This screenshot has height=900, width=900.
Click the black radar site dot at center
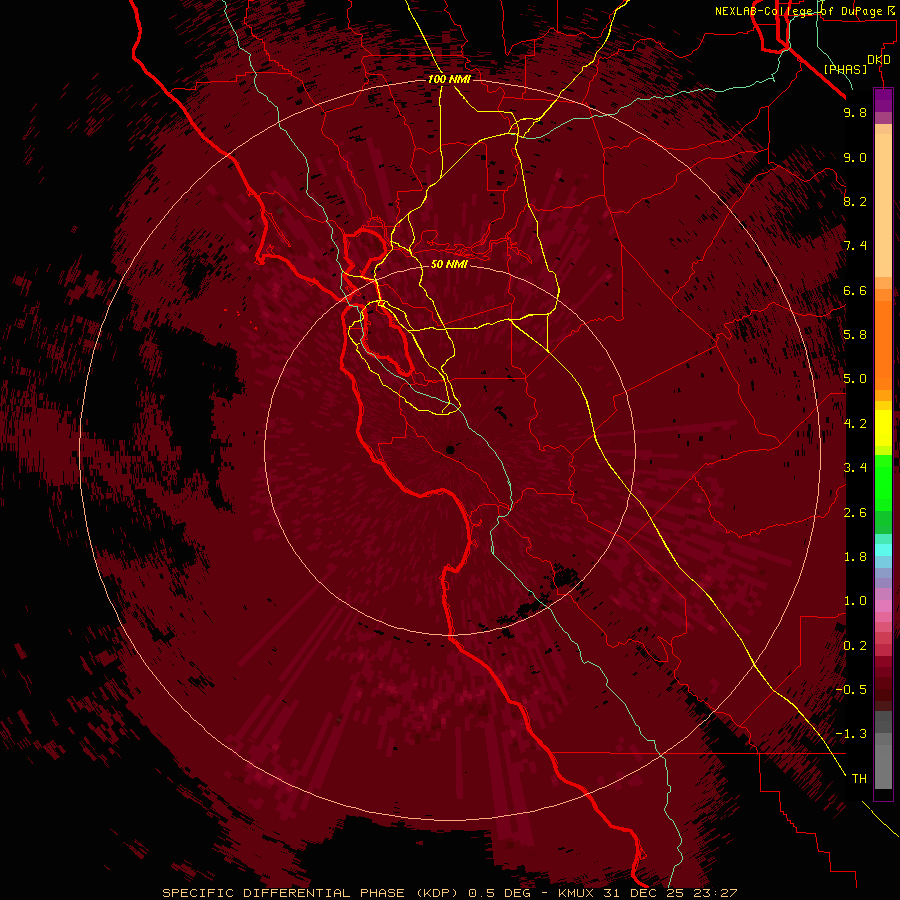click(x=450, y=450)
